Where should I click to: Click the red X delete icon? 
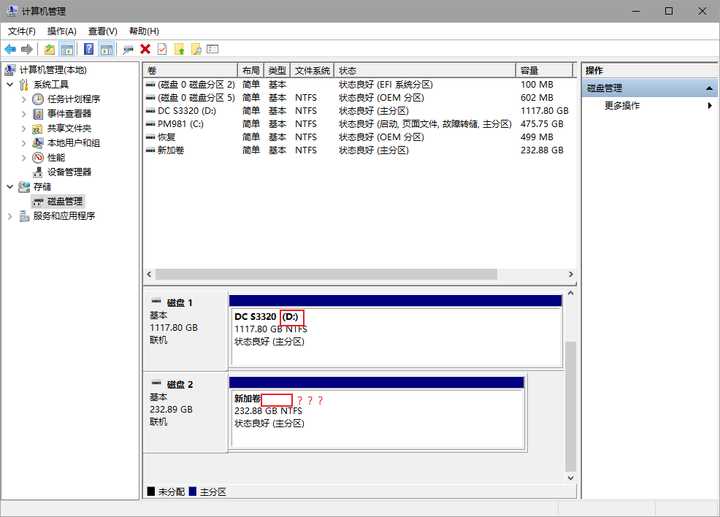click(146, 49)
